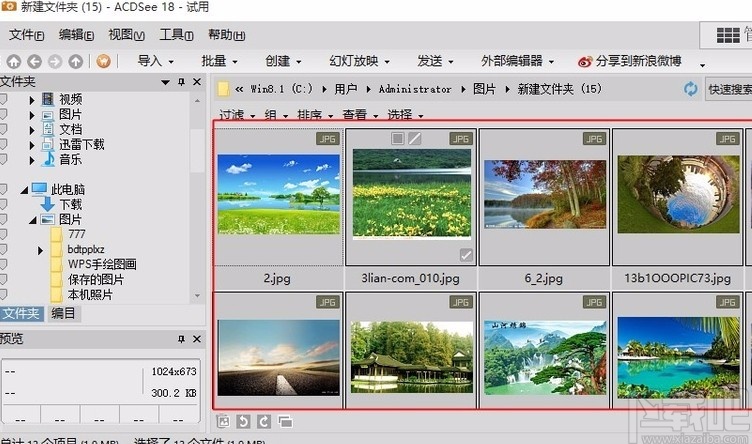Click 分享到新浪微博 button
Viewport: 752px width, 444px height.
pos(629,61)
